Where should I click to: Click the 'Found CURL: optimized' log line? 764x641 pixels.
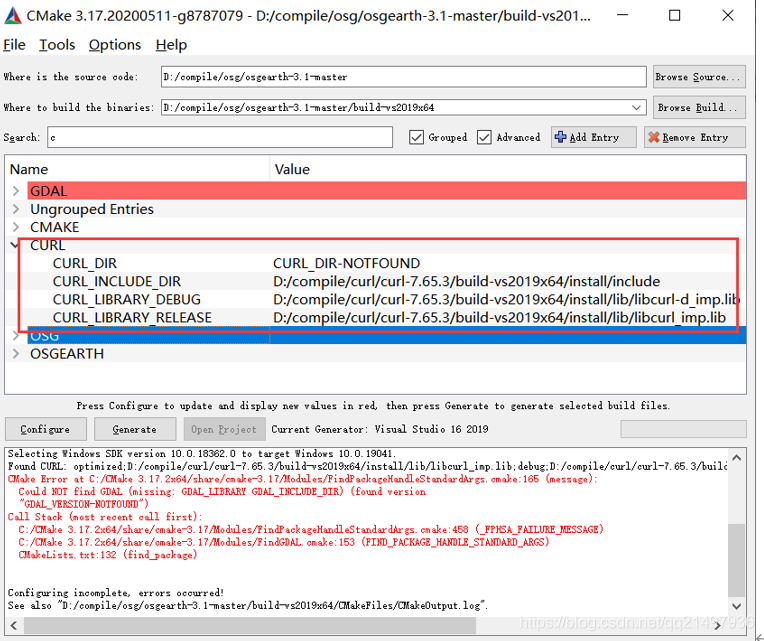tap(367, 467)
